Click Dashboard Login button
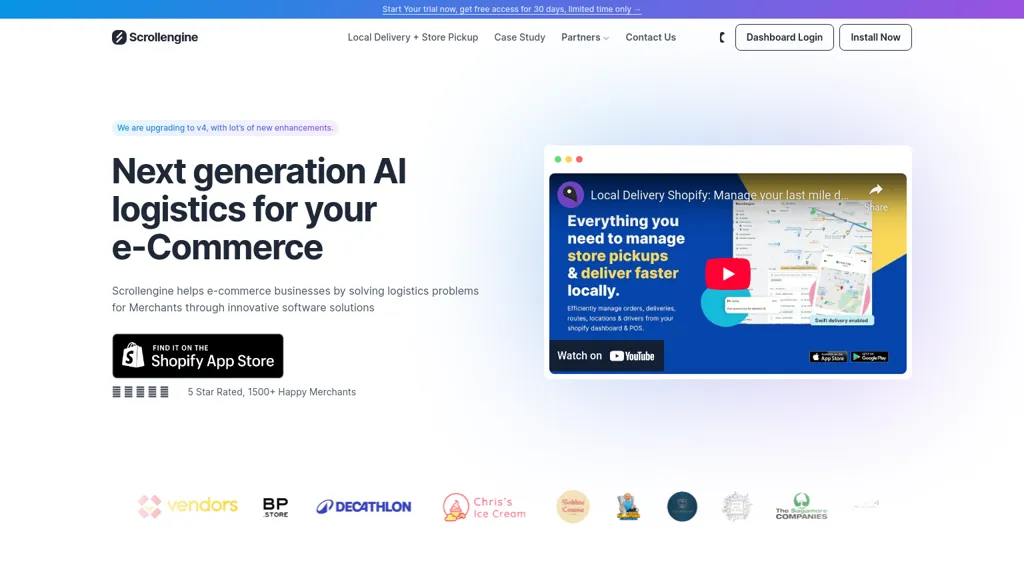Viewport: 1024px width, 576px height. (784, 37)
